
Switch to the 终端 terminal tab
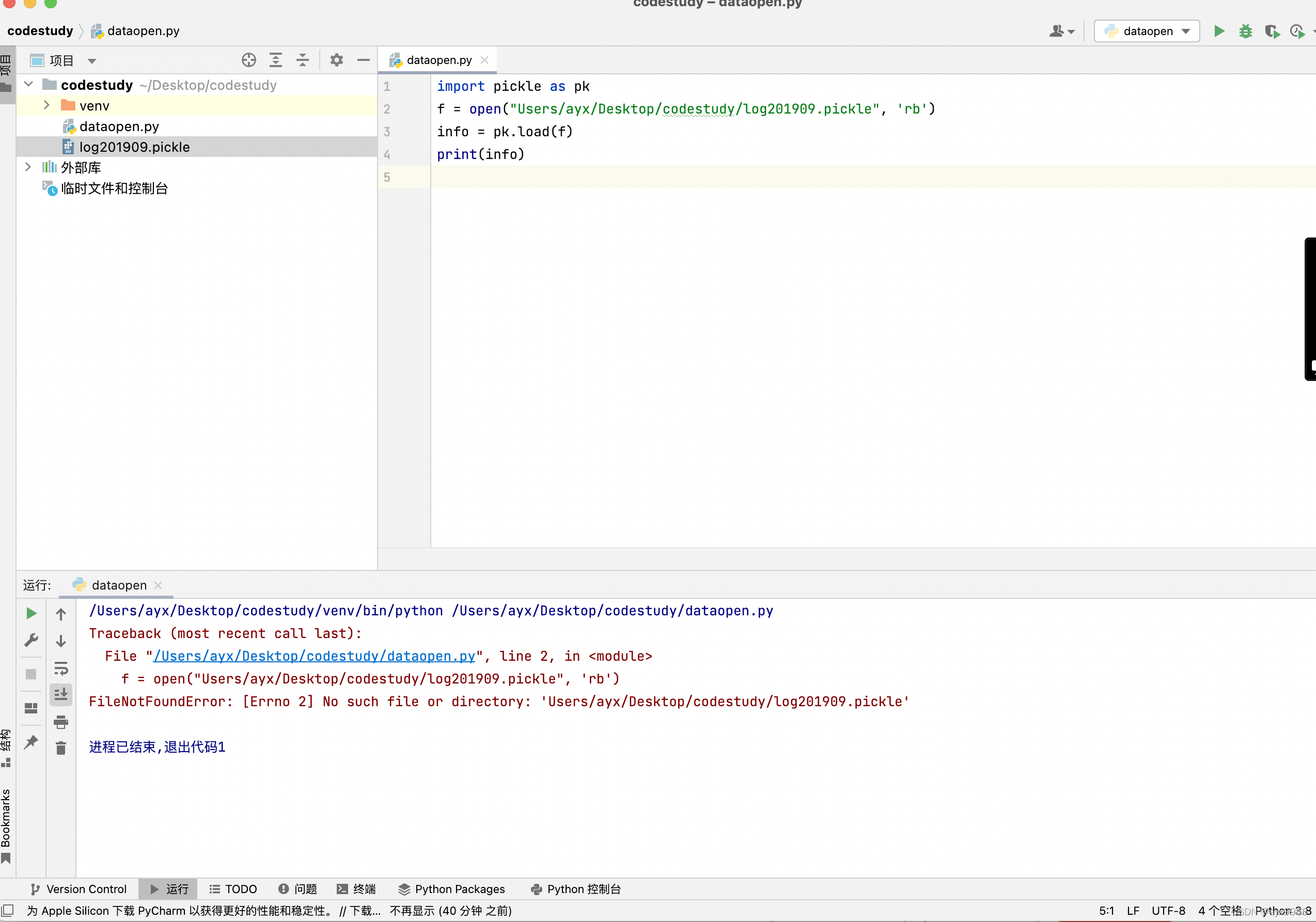pos(356,889)
